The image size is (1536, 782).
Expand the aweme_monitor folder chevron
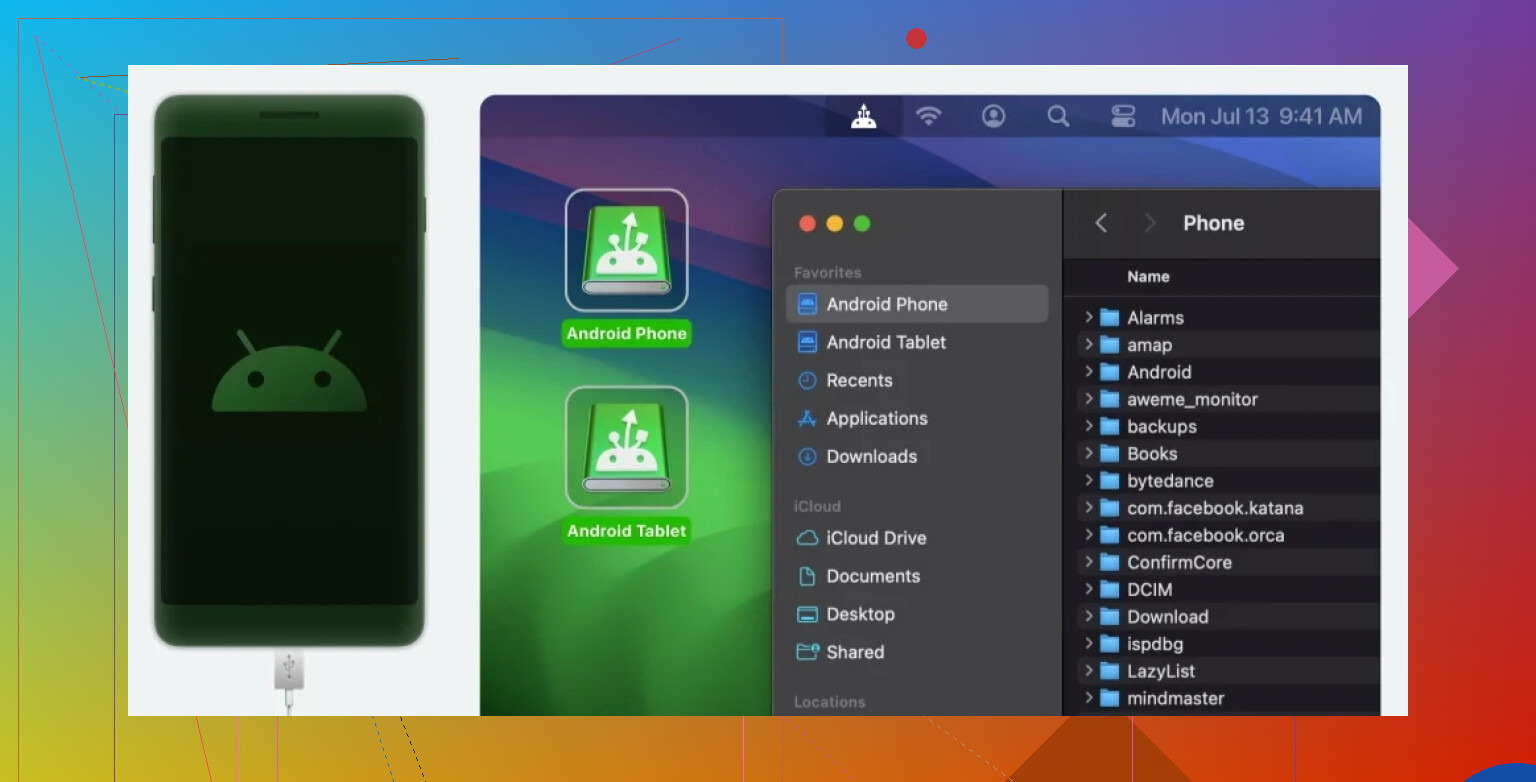click(x=1088, y=399)
